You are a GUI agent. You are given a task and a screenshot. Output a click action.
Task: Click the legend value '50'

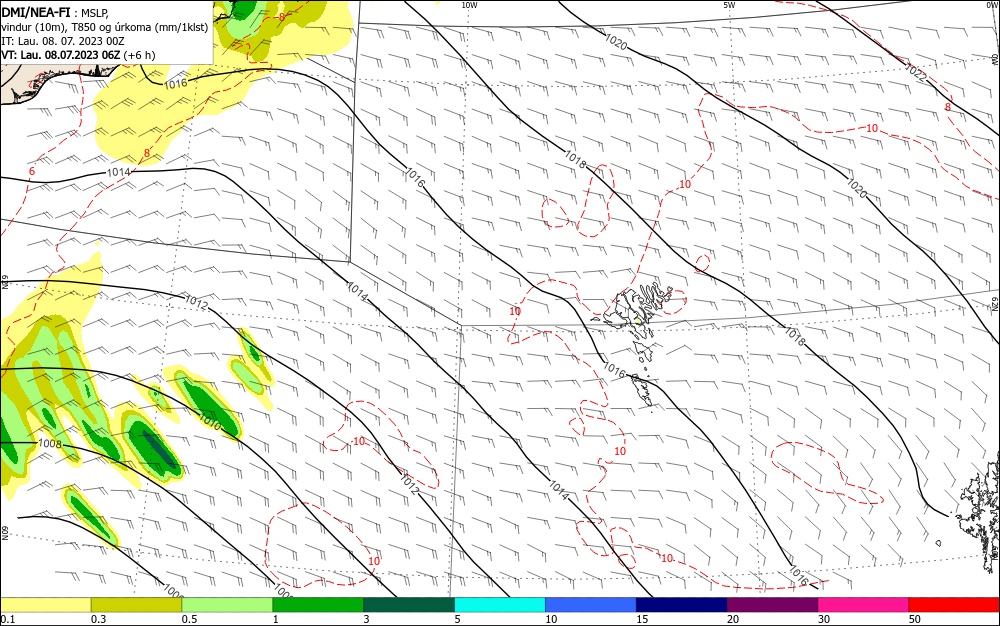tap(915, 619)
